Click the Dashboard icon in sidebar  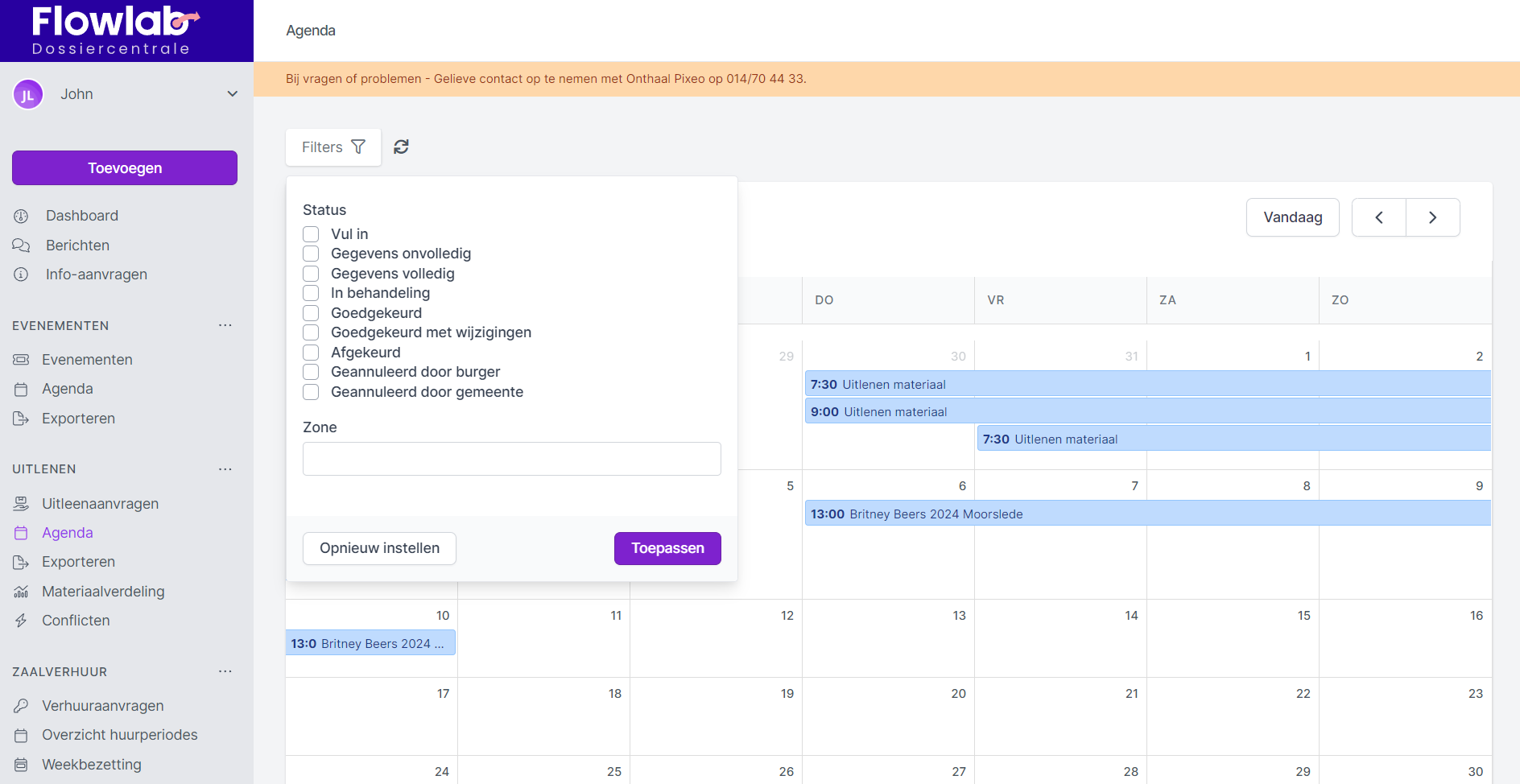(21, 216)
